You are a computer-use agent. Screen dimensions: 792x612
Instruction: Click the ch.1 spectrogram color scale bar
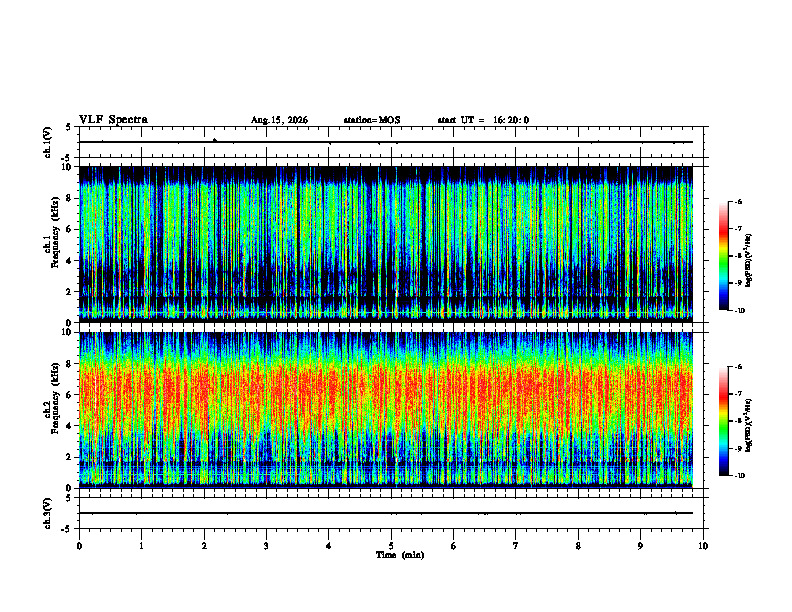(724, 256)
